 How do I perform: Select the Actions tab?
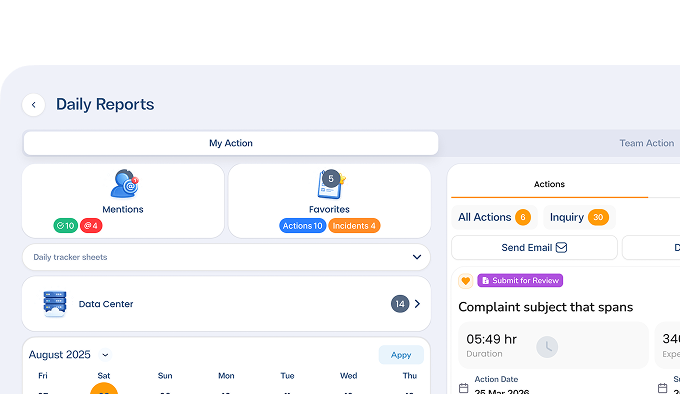coord(549,184)
